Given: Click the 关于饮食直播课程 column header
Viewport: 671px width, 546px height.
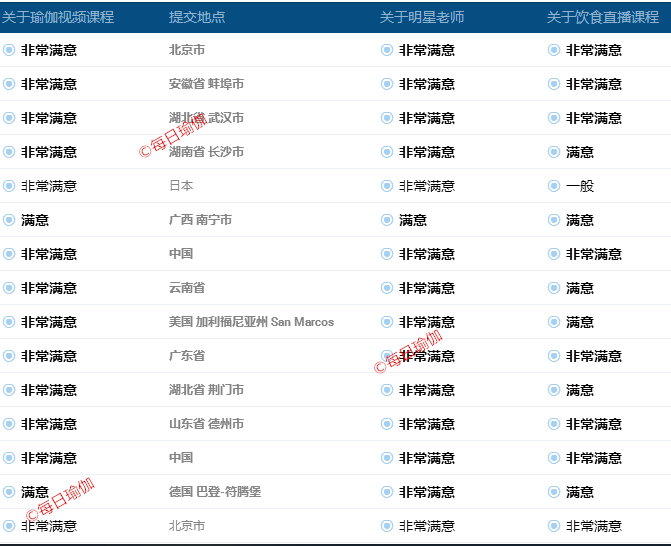Looking at the screenshot, I should pyautogui.click(x=603, y=17).
